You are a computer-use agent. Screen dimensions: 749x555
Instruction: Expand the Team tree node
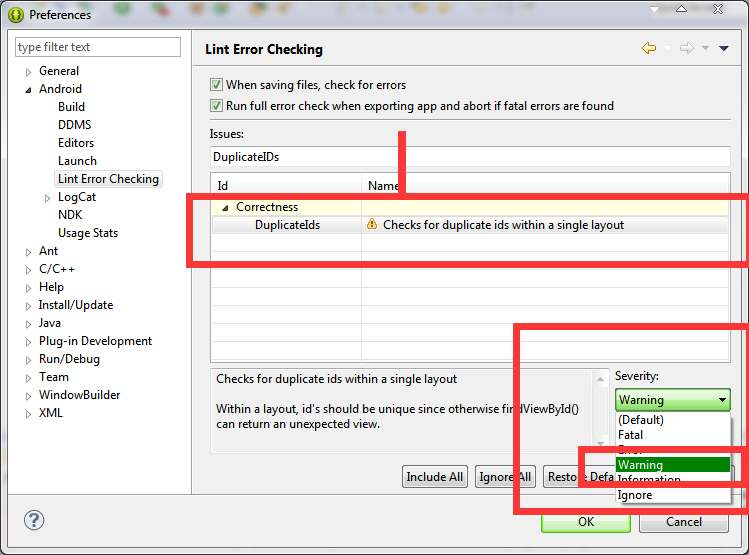click(x=28, y=378)
